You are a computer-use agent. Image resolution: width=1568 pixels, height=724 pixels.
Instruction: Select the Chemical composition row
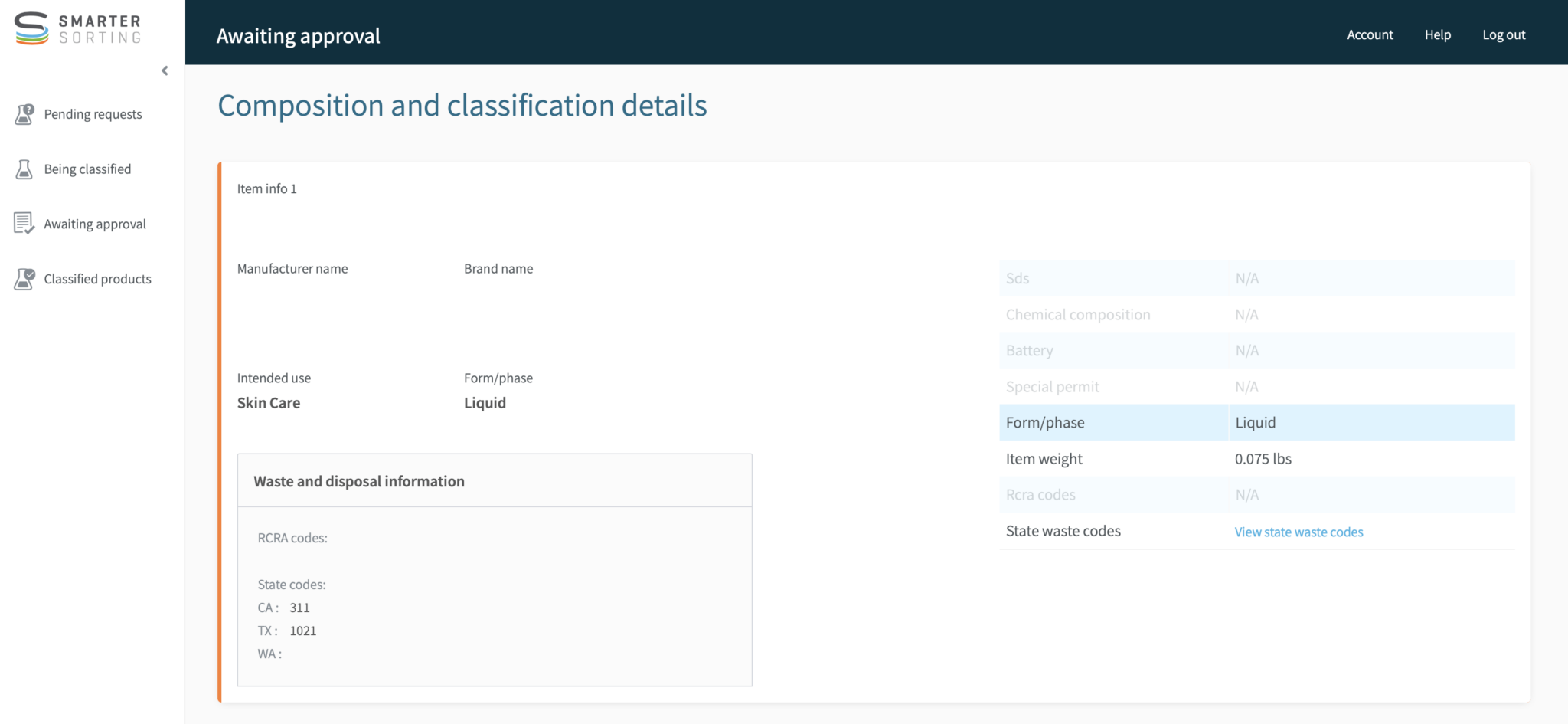tap(1256, 315)
